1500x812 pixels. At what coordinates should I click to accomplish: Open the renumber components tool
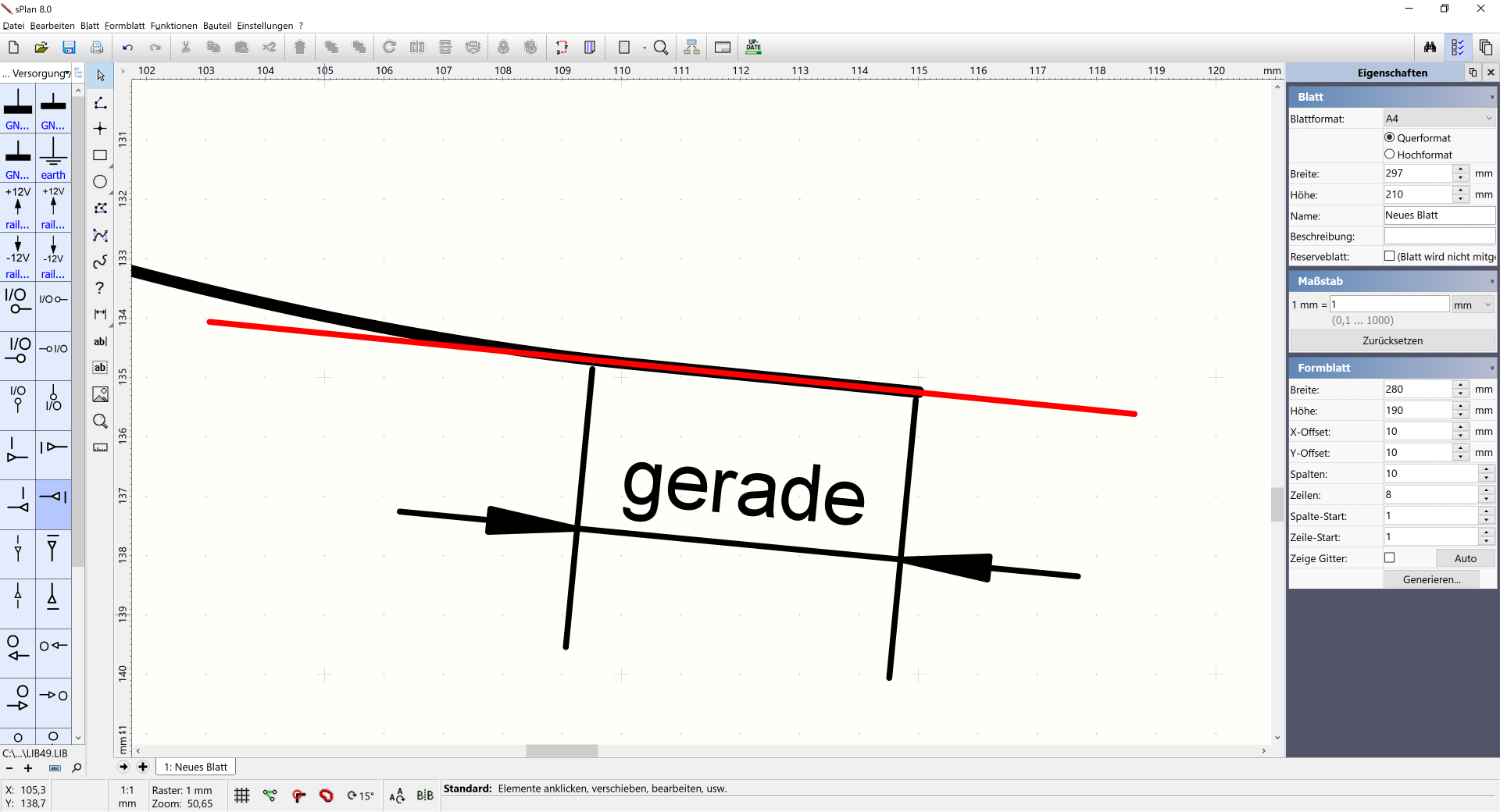(562, 48)
